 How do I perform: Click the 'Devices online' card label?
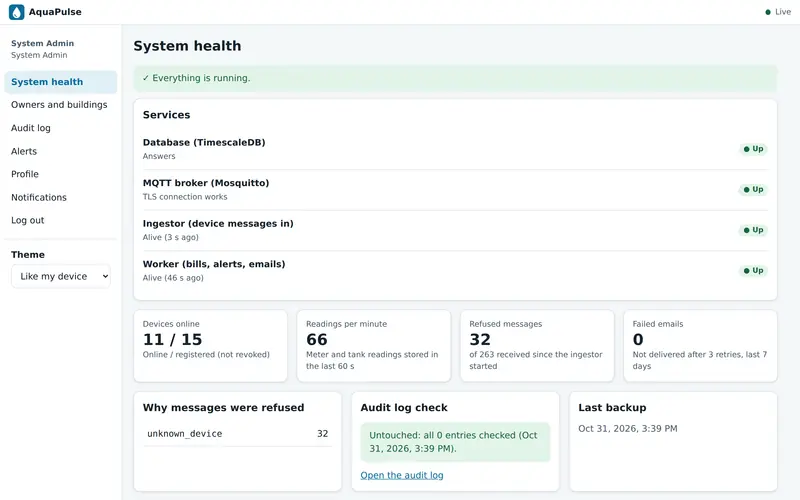pos(171,324)
